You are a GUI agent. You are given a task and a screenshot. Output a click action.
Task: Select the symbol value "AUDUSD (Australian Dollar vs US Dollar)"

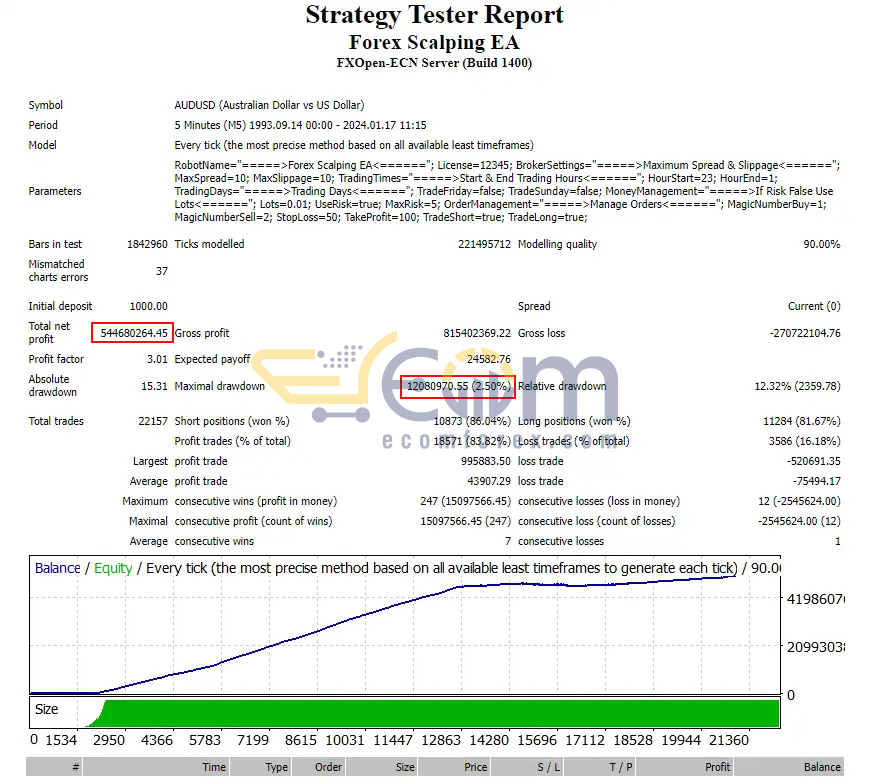coord(269,105)
